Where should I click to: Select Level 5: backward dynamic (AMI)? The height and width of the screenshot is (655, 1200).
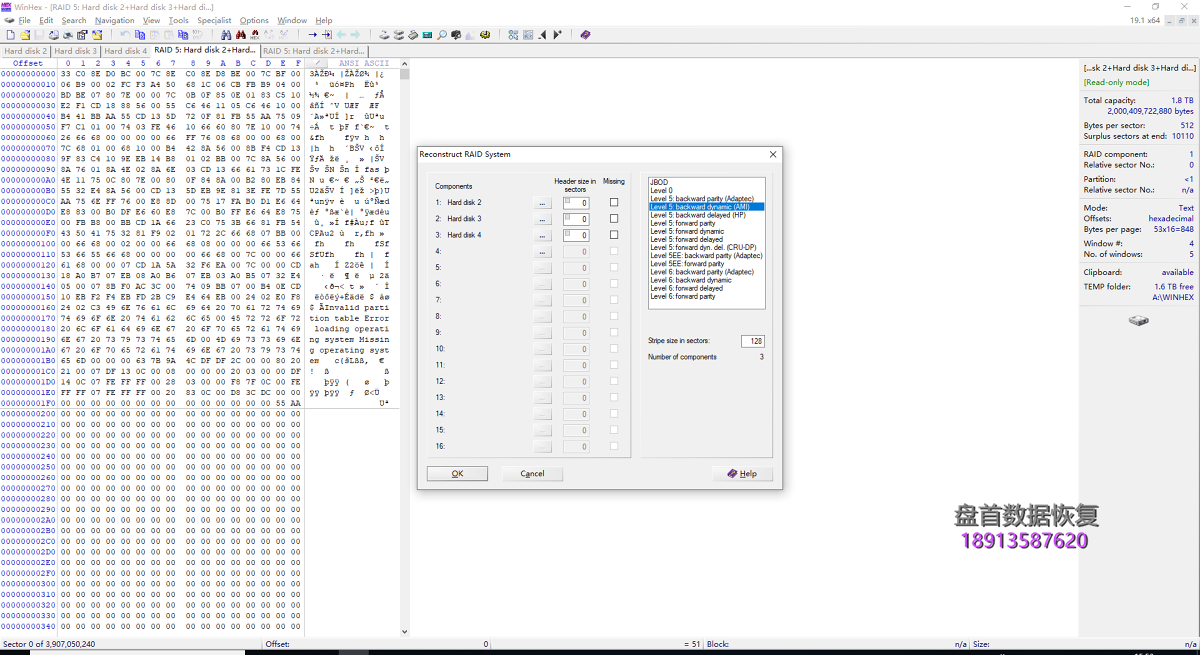click(x=706, y=207)
